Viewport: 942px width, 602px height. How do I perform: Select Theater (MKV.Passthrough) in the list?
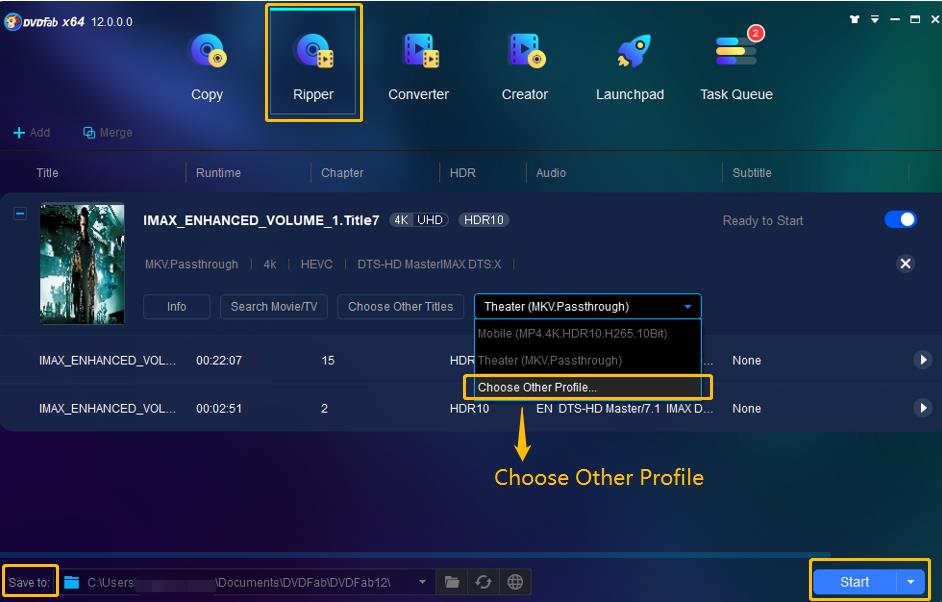coord(588,360)
